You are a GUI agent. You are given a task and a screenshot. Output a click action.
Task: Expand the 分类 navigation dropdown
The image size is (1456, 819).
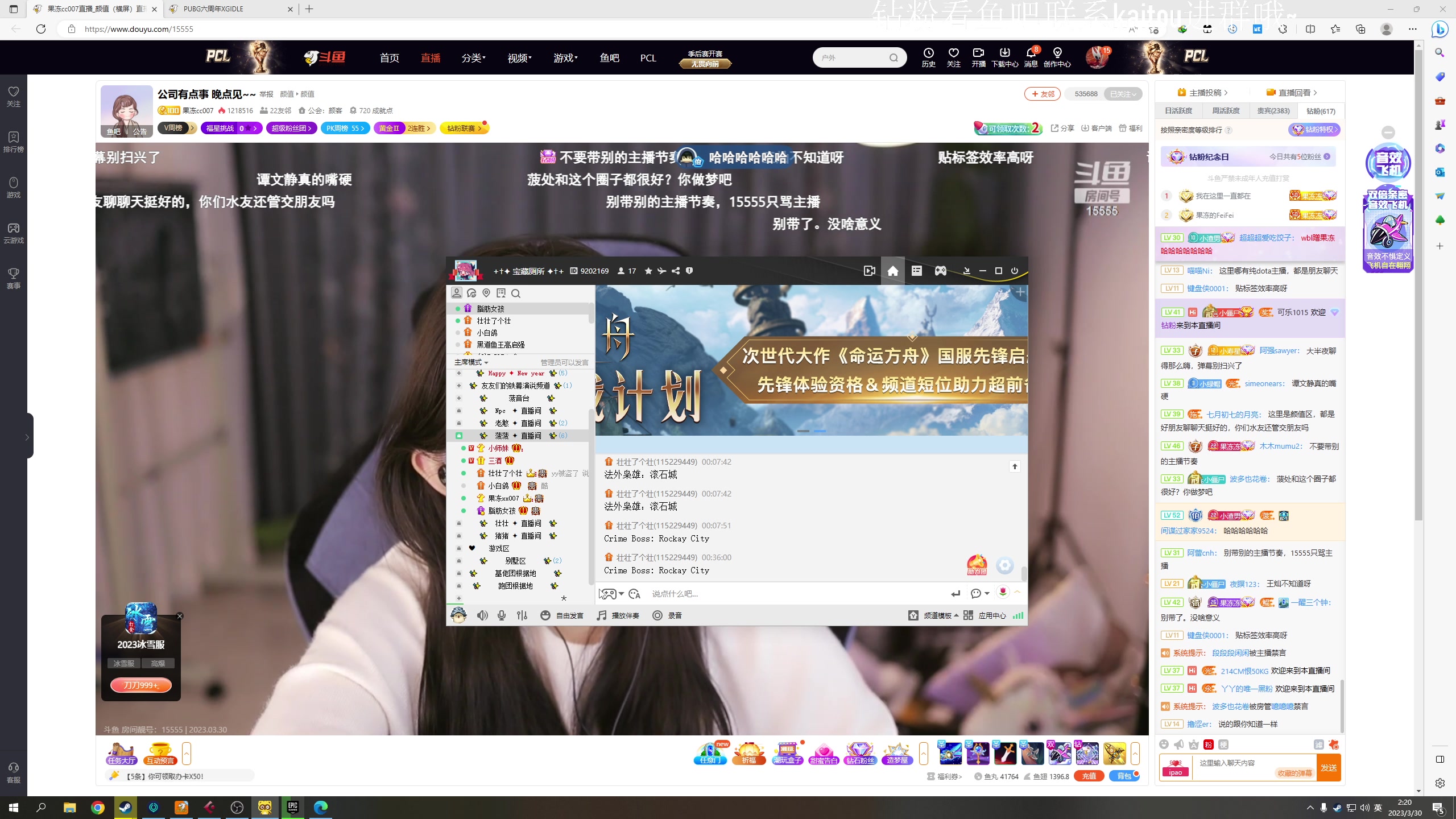[473, 57]
